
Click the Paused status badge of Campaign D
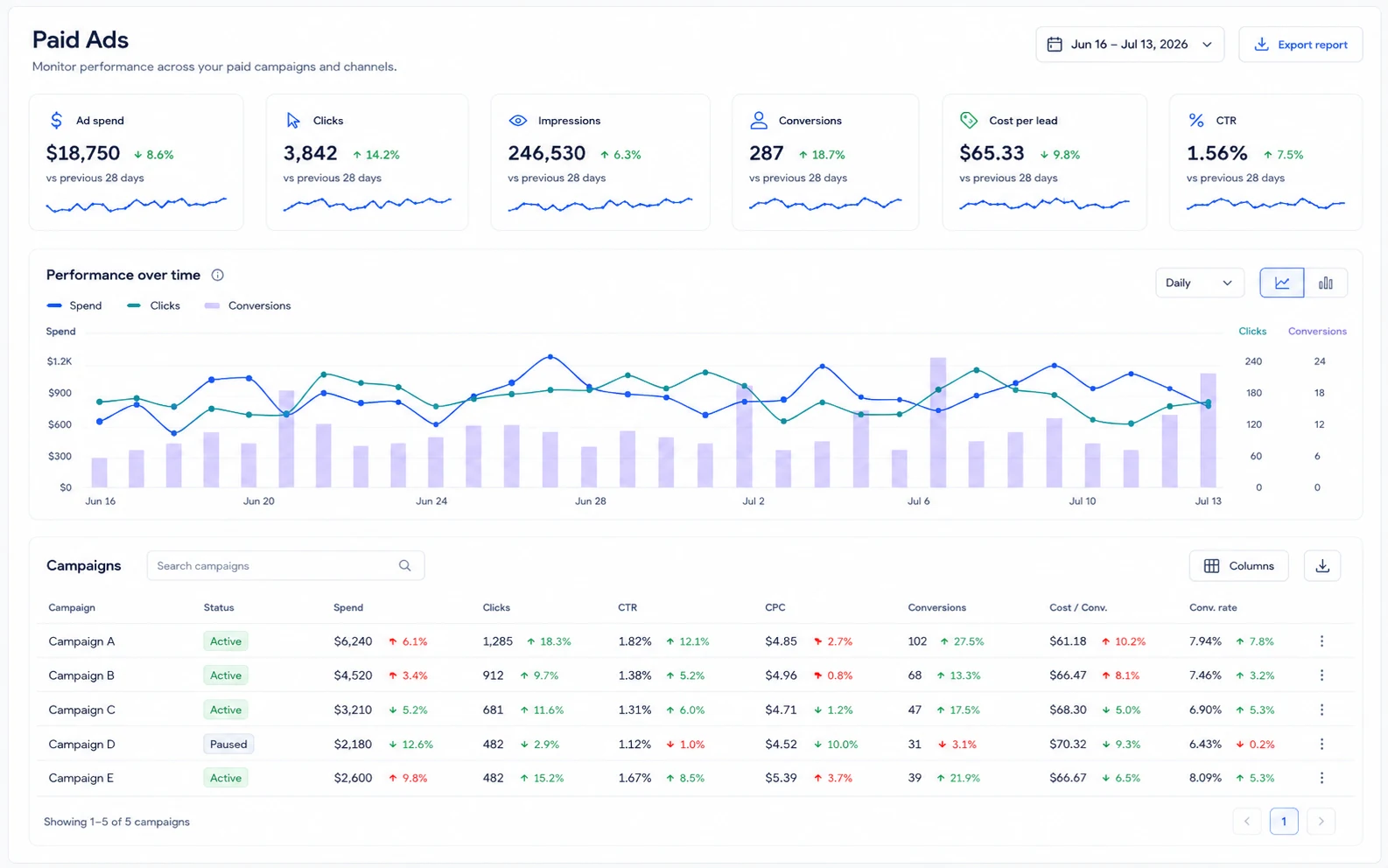228,744
